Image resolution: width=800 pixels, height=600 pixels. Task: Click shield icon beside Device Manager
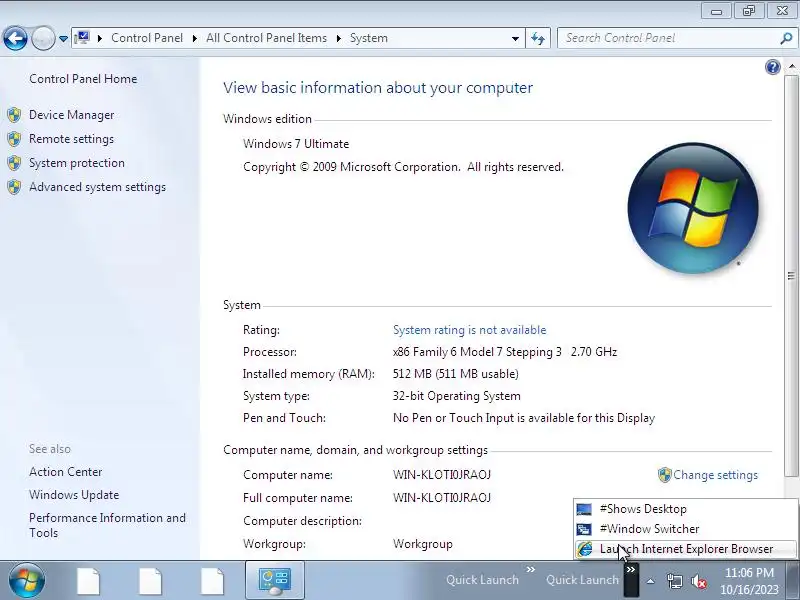(x=14, y=115)
